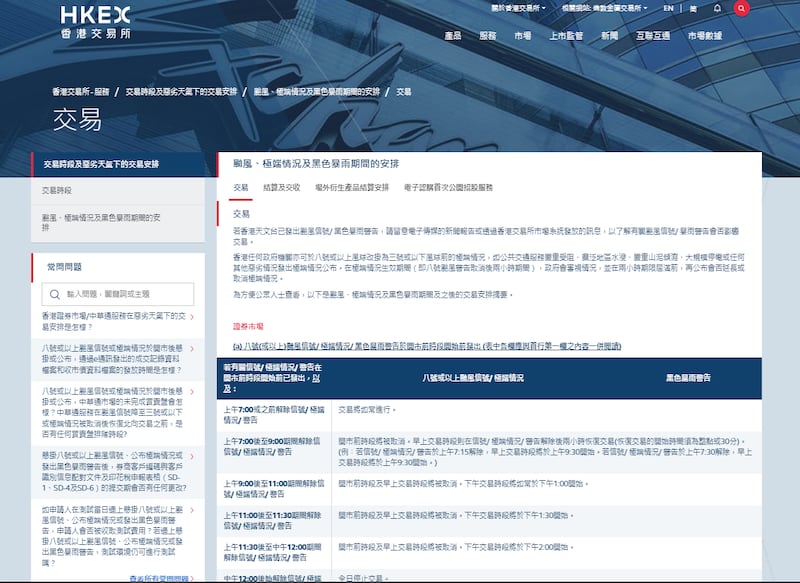The image size is (800, 583).
Task: Click the HKEX logo
Action: coord(95,22)
